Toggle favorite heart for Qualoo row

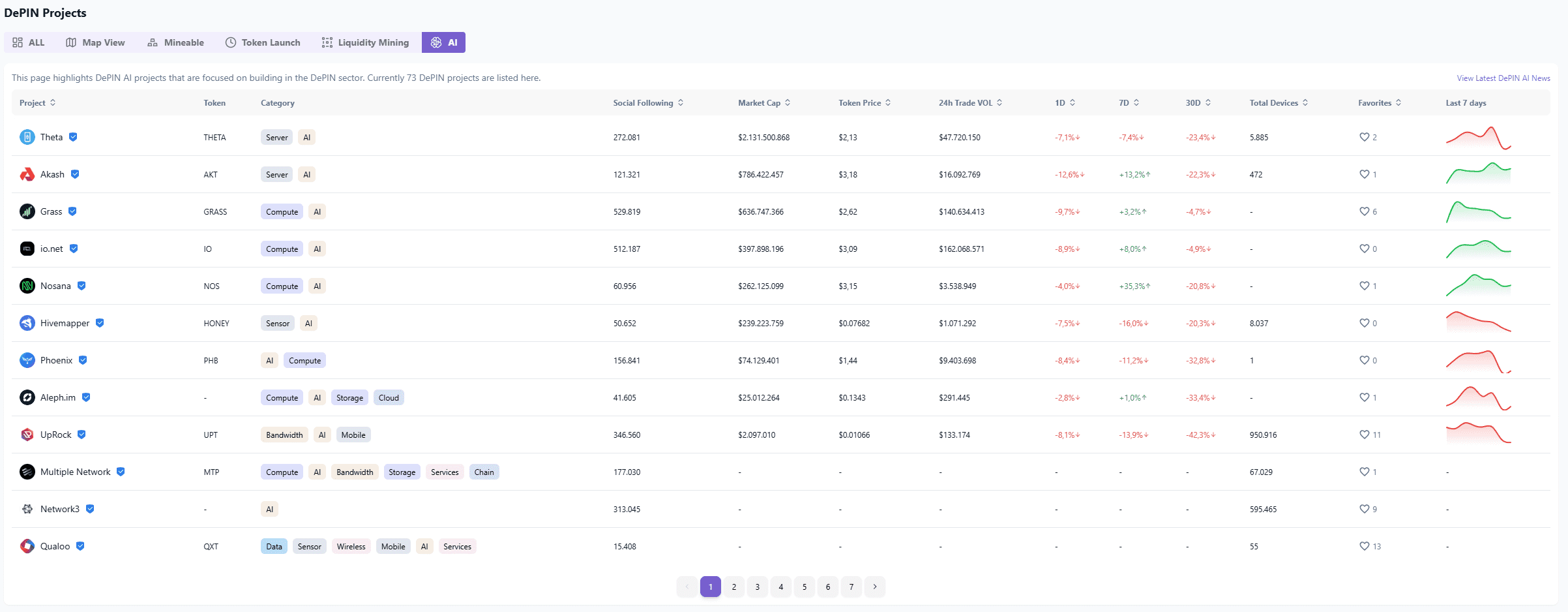pos(1364,546)
